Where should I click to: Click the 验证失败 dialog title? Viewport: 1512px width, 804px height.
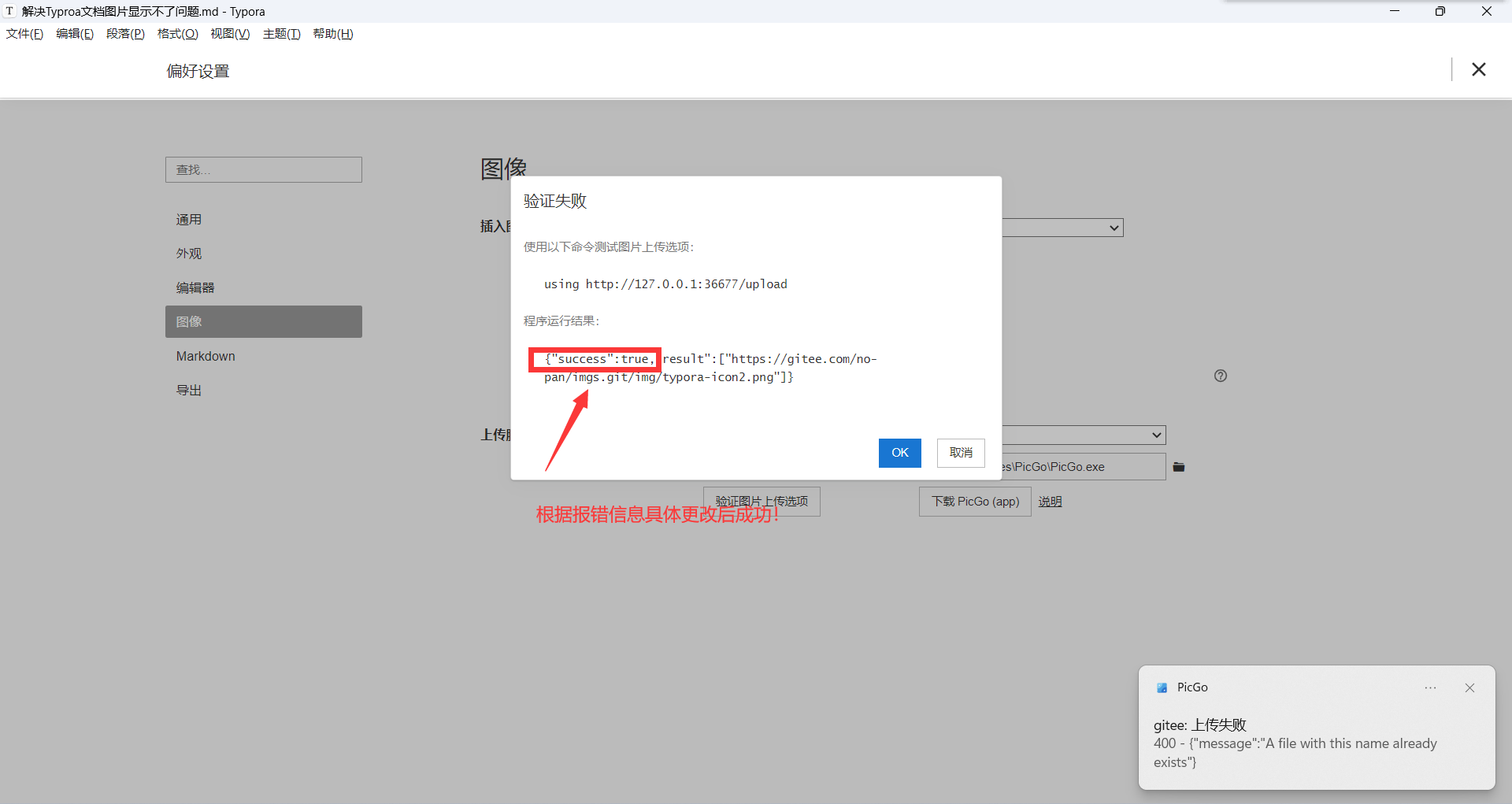[555, 201]
